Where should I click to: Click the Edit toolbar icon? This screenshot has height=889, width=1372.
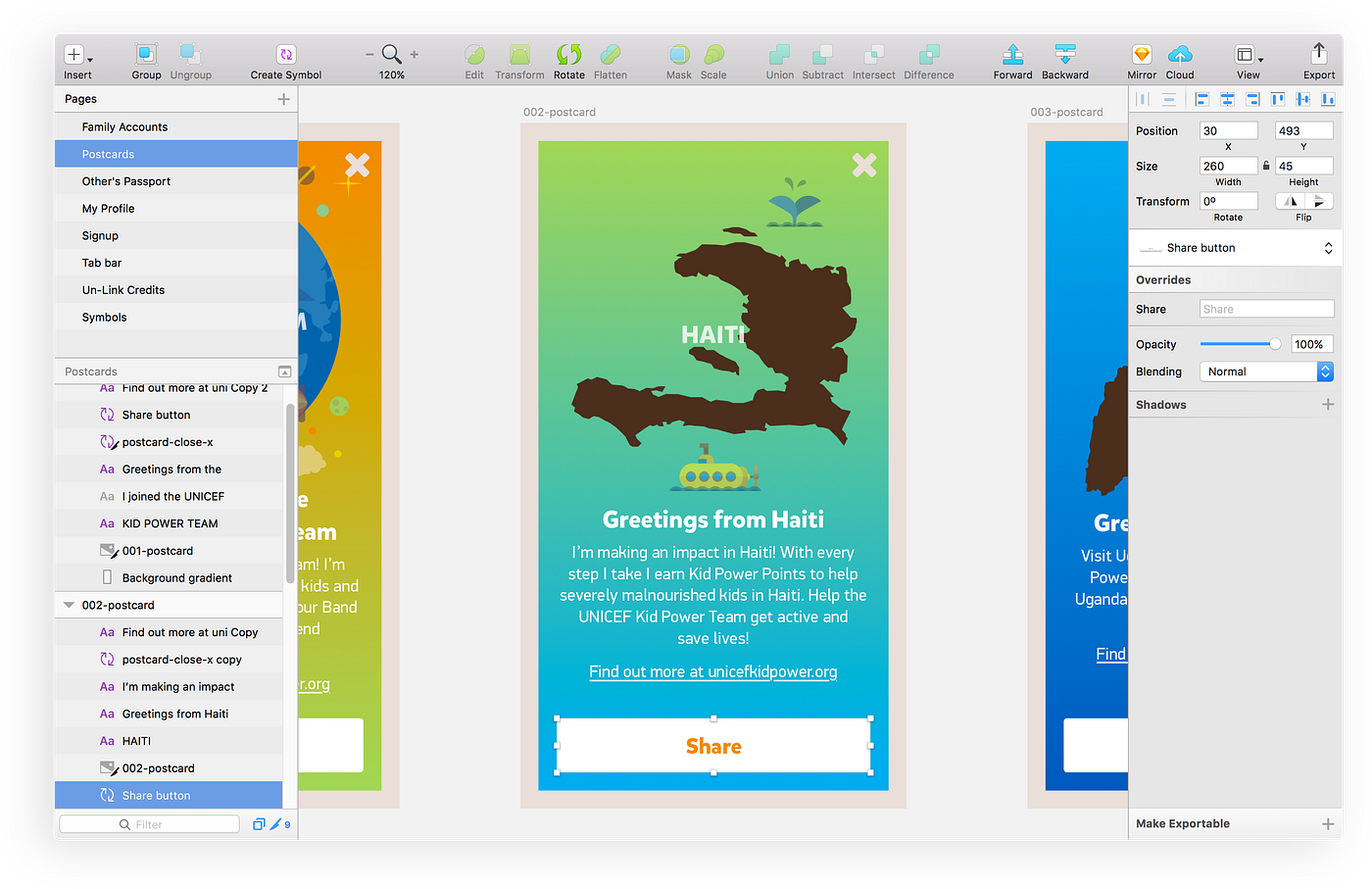pos(474,54)
